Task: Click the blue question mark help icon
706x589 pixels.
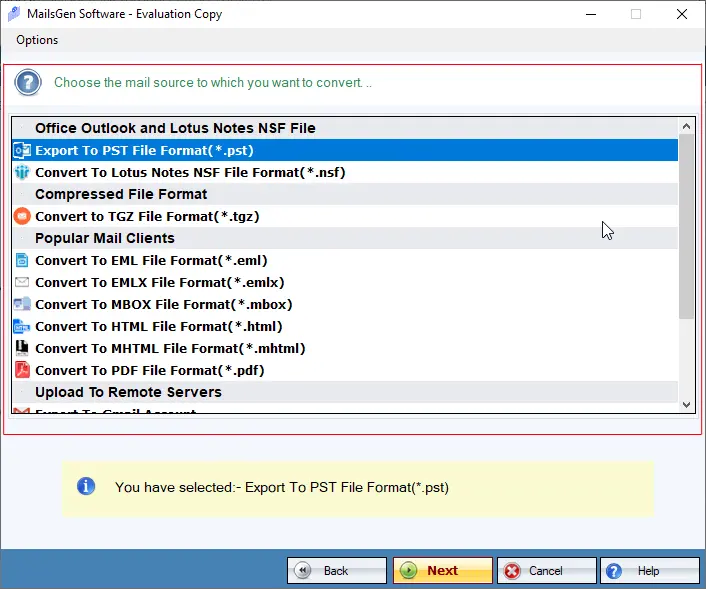Action: click(x=28, y=82)
